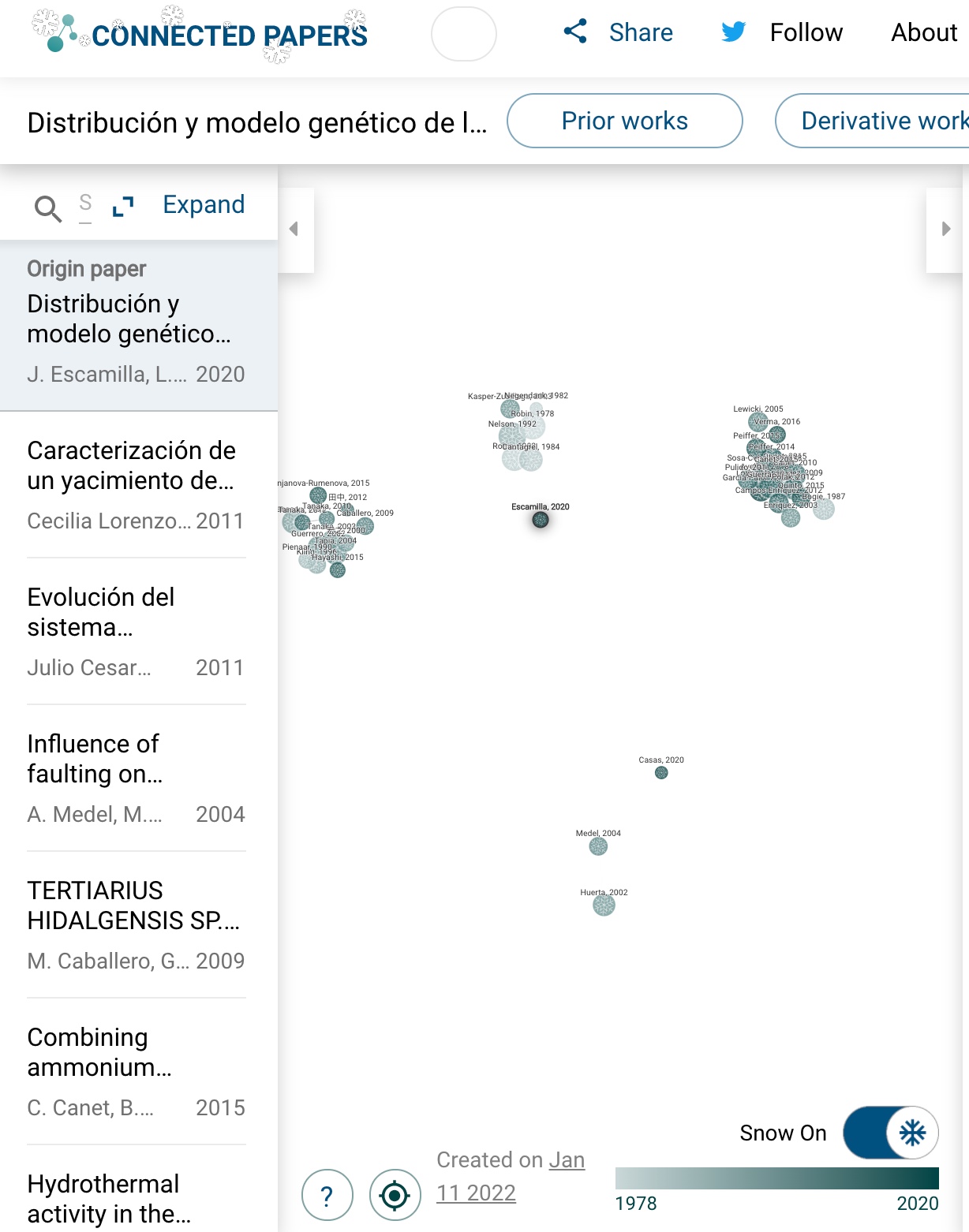Collapse the left panel arrow
Image resolution: width=969 pixels, height=1232 pixels.
(294, 230)
